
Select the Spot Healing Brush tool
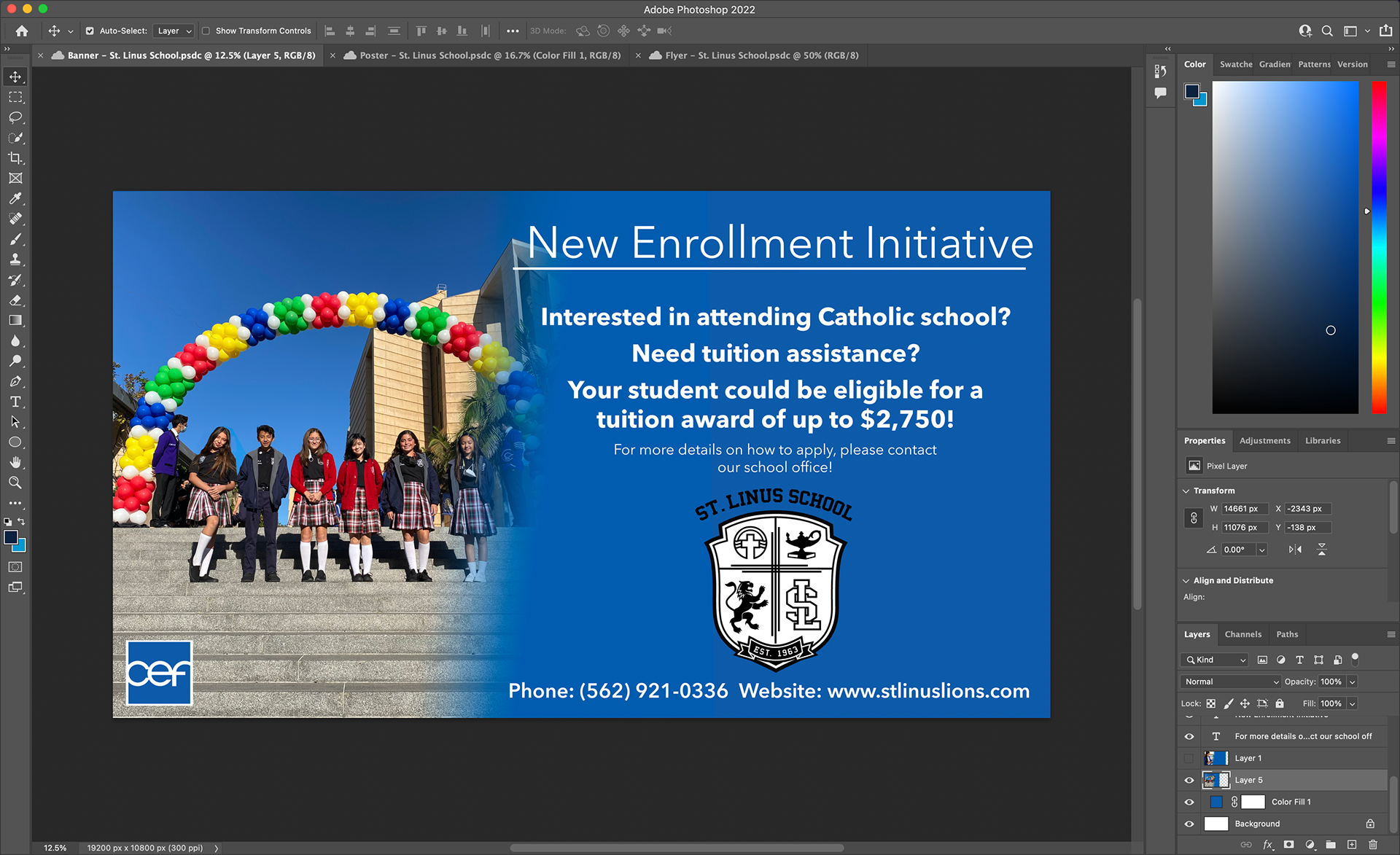[15, 219]
